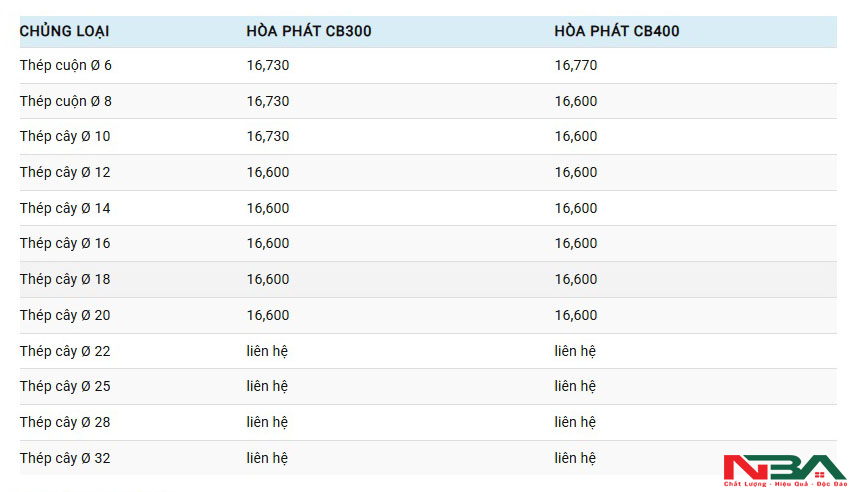Click the Thép cây Ø 16 row label
Viewport: 852px width, 492px height.
tap(65, 243)
